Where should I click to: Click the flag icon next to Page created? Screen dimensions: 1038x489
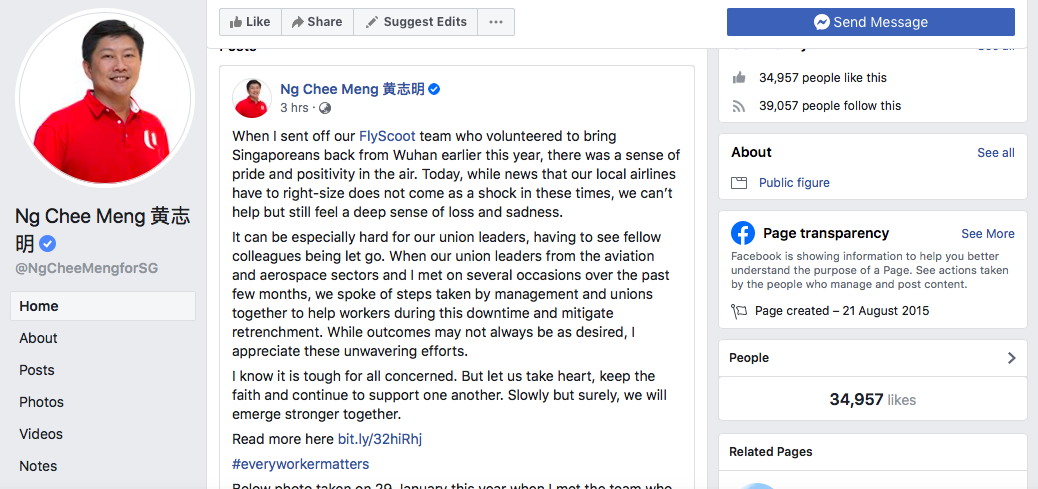[x=739, y=311]
